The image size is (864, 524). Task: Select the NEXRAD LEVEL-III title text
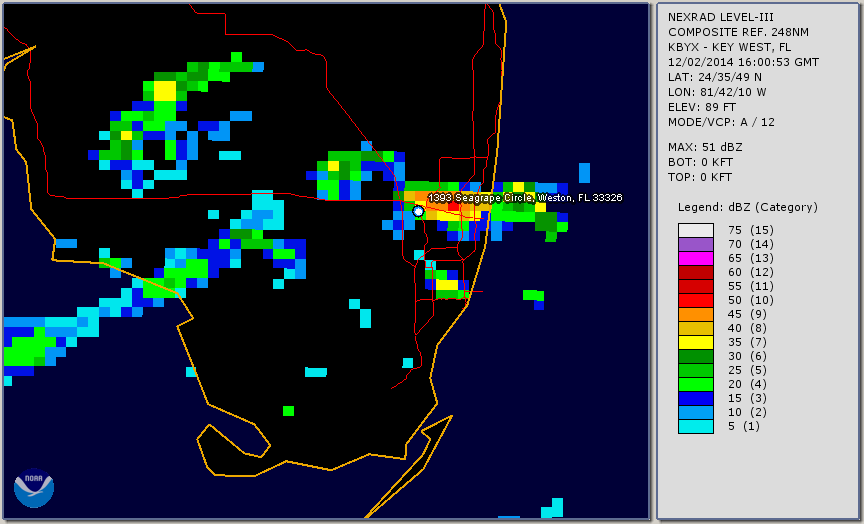721,17
